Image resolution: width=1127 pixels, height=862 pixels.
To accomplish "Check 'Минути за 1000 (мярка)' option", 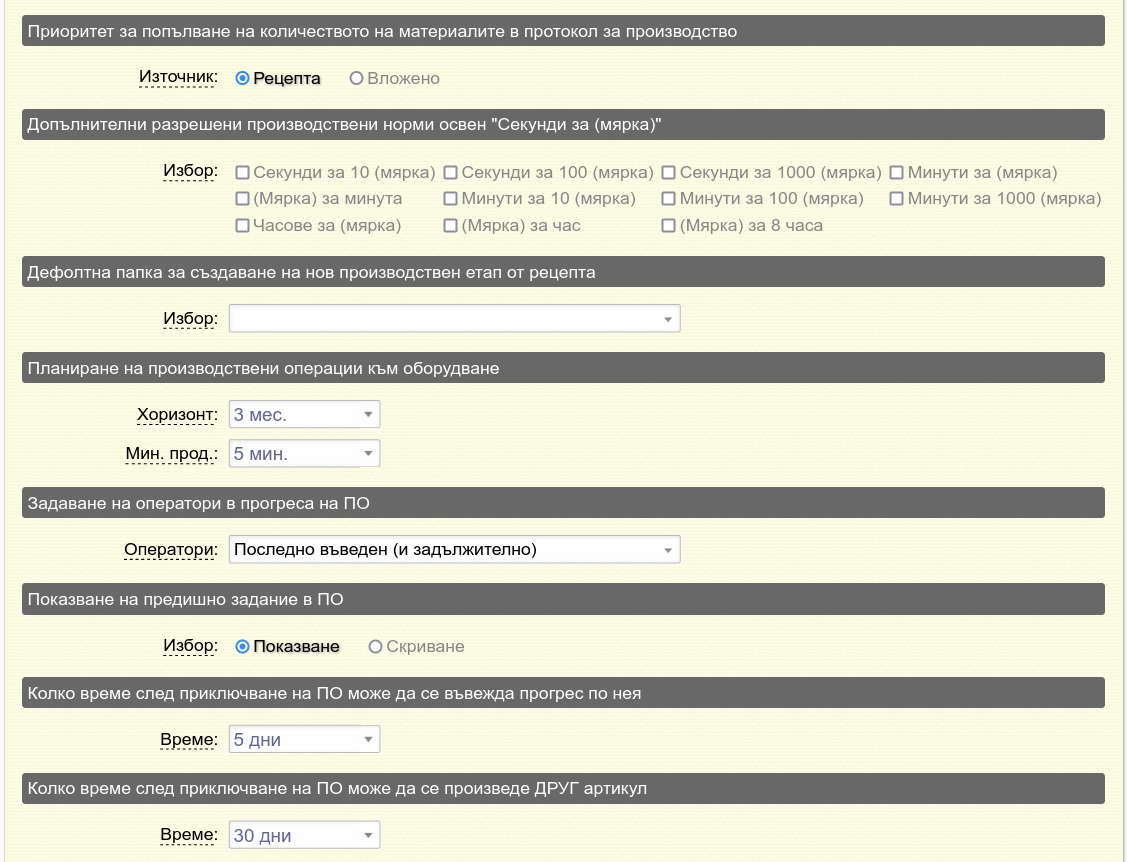I will click(x=896, y=199).
